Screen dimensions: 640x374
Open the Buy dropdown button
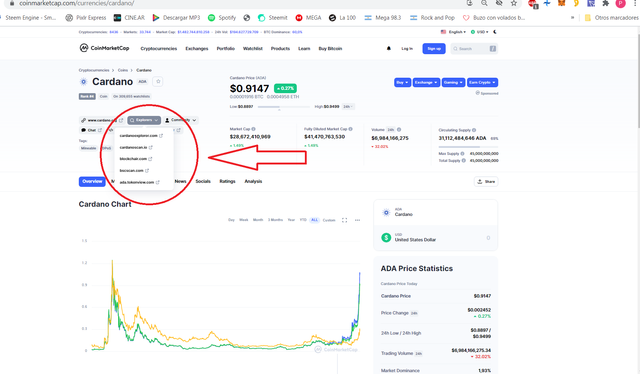coord(402,82)
